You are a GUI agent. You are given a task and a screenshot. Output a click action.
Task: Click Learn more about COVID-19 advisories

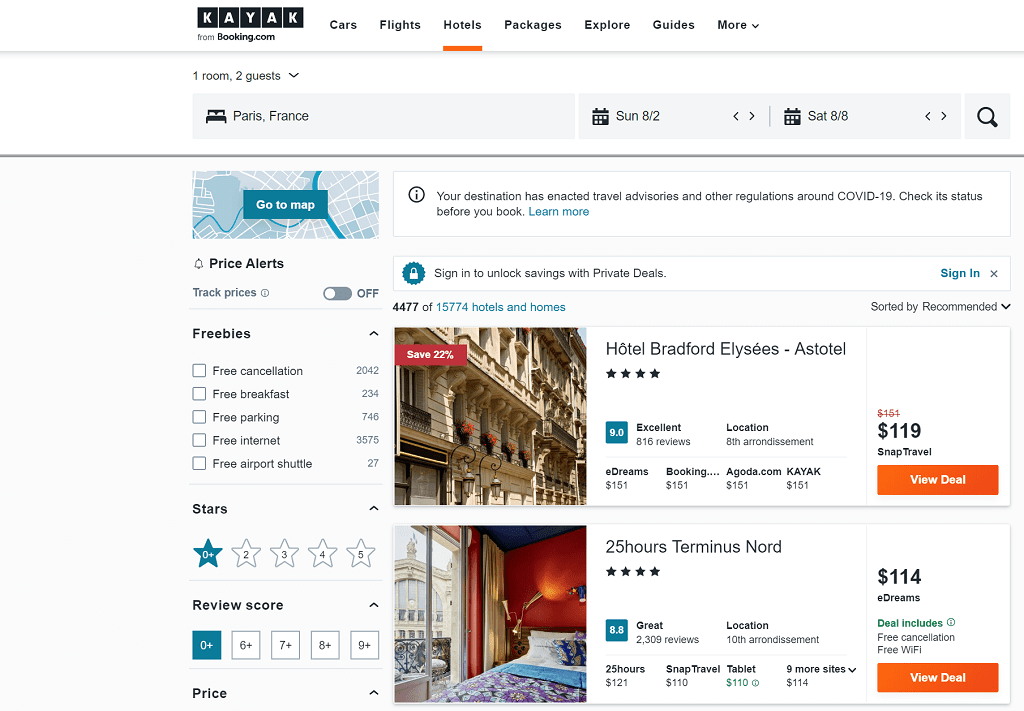[x=558, y=212]
